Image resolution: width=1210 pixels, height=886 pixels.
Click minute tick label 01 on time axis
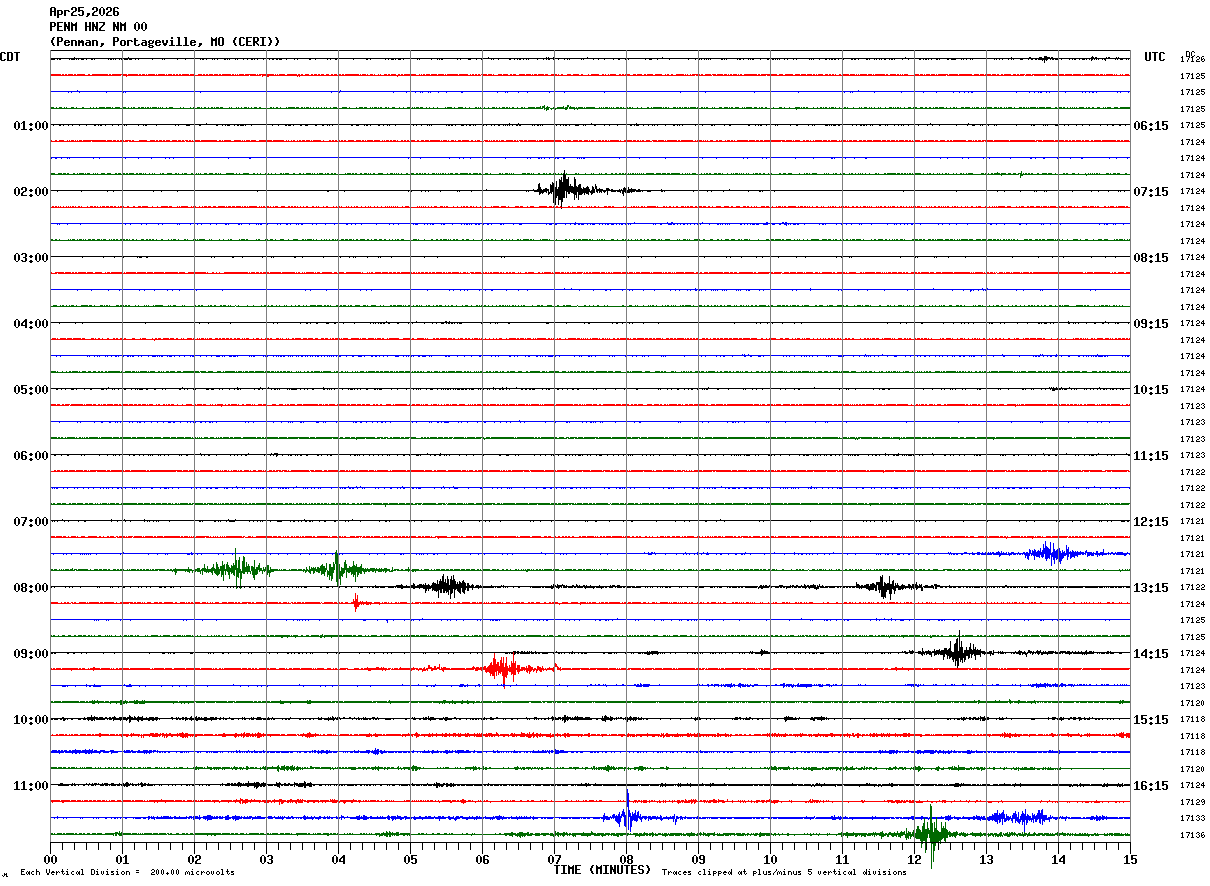[x=122, y=860]
